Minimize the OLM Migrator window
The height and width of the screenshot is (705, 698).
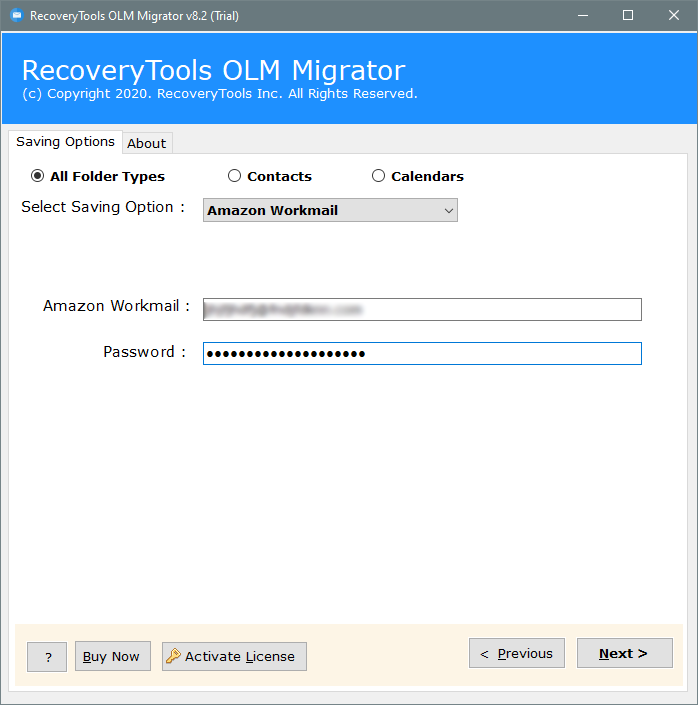click(583, 16)
